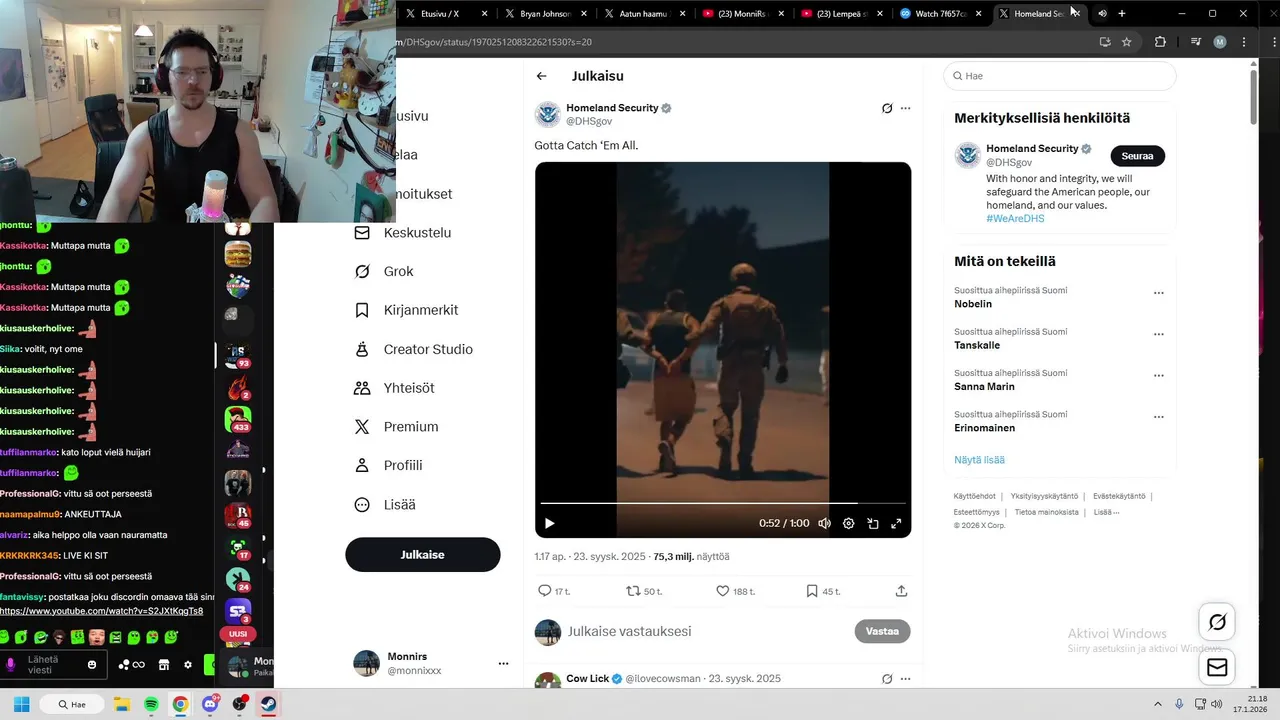
Task: Go back using the arrow beside Julkaisu
Action: tap(541, 76)
